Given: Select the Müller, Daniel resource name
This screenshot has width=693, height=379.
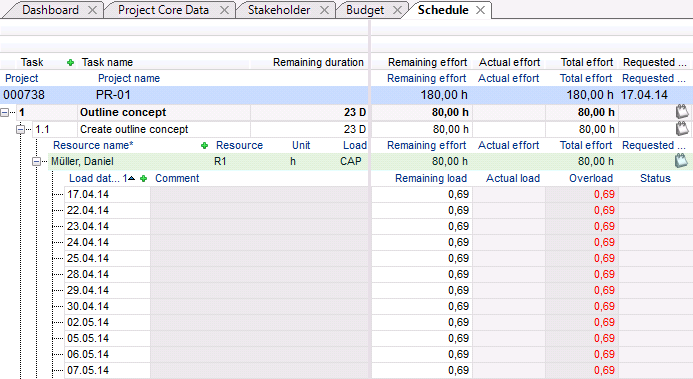Looking at the screenshot, I should (82, 161).
